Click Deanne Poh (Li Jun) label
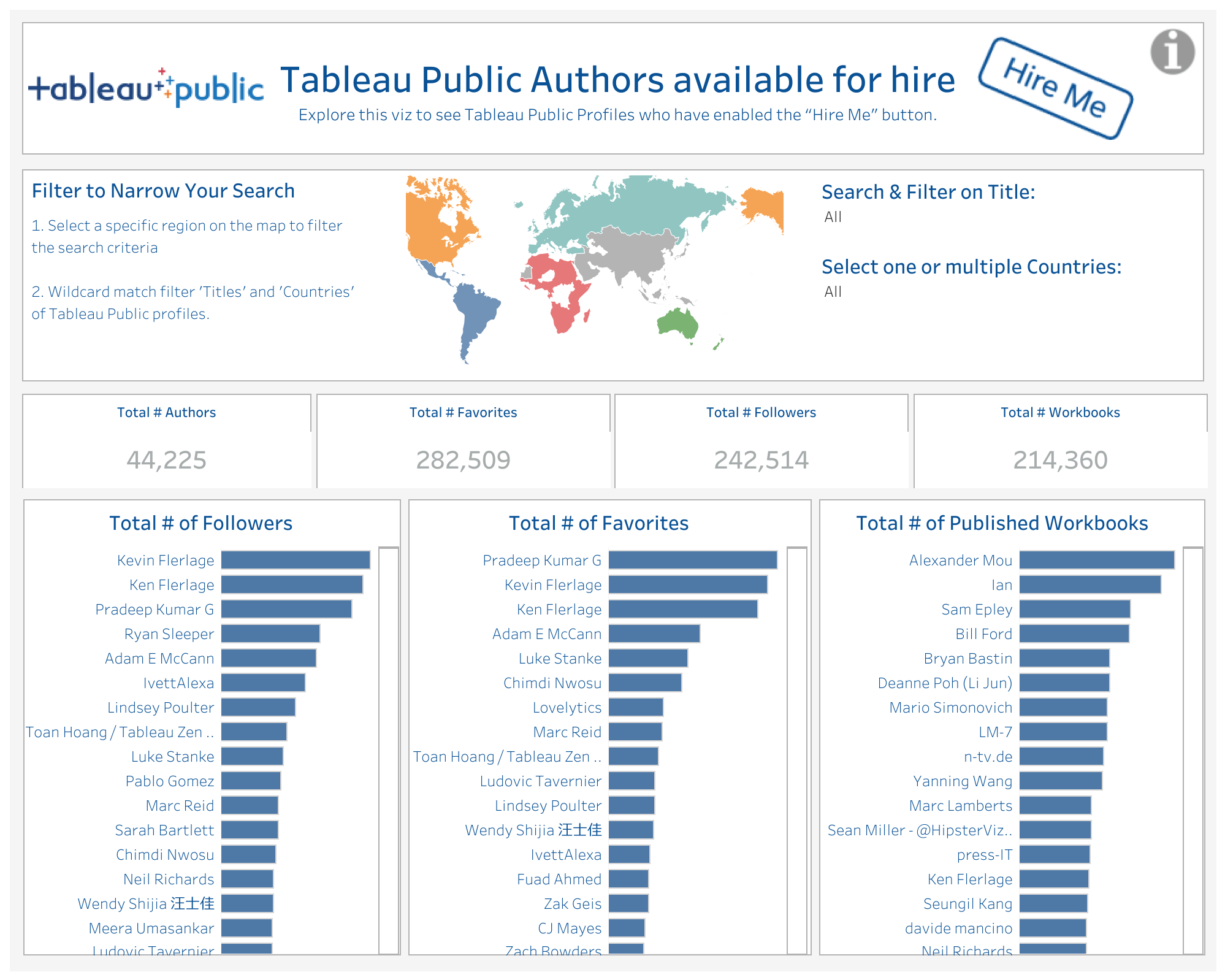This screenshot has height=980, width=1225. tap(945, 683)
